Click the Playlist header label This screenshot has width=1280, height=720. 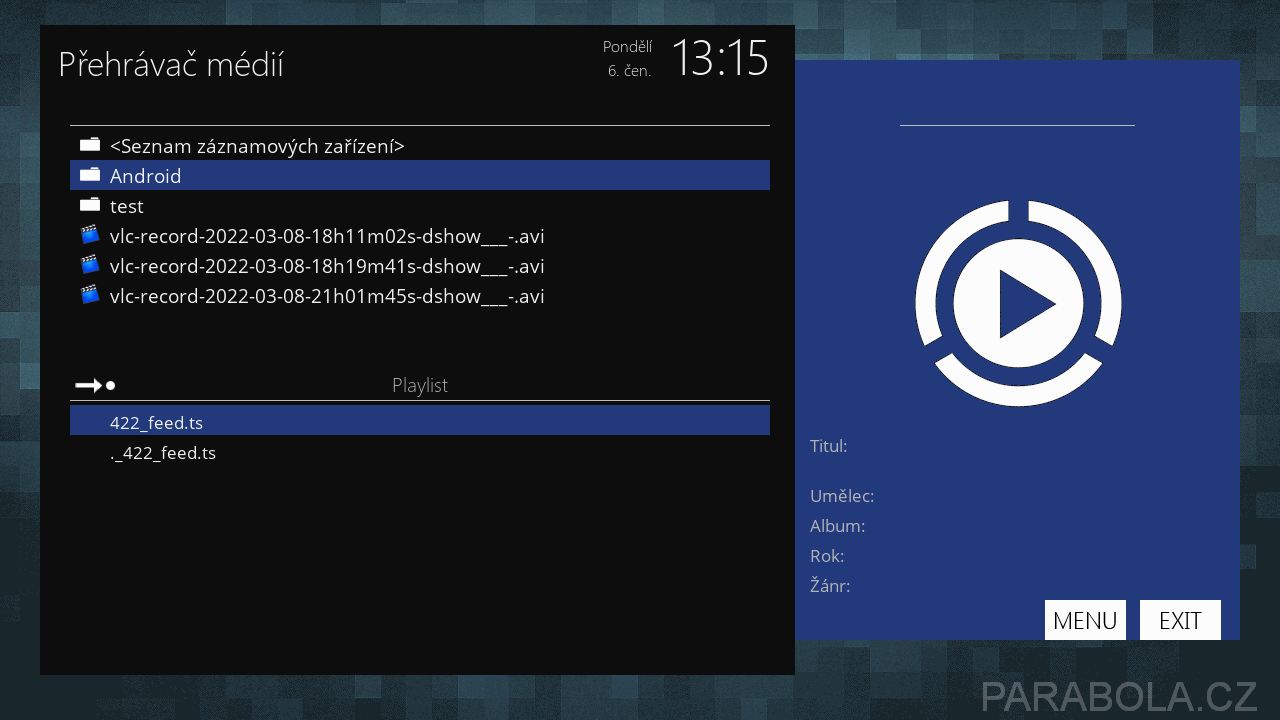point(420,385)
